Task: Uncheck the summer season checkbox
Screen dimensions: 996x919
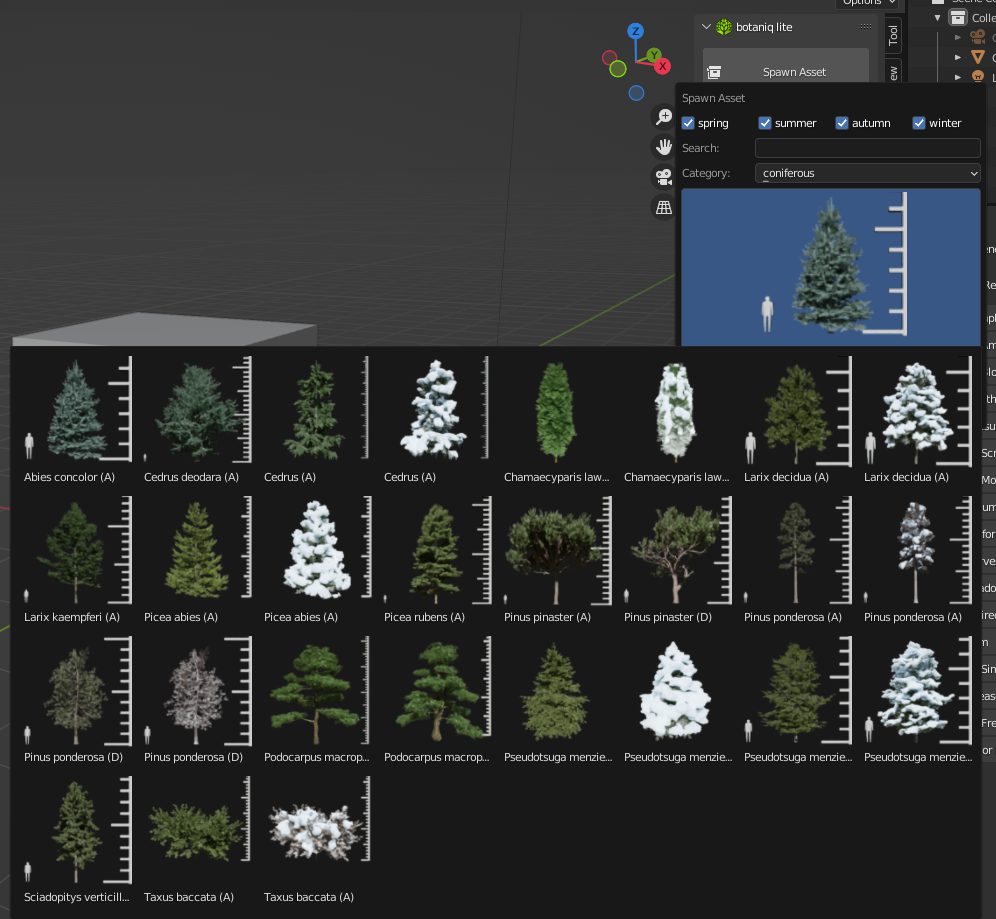Action: [x=765, y=123]
